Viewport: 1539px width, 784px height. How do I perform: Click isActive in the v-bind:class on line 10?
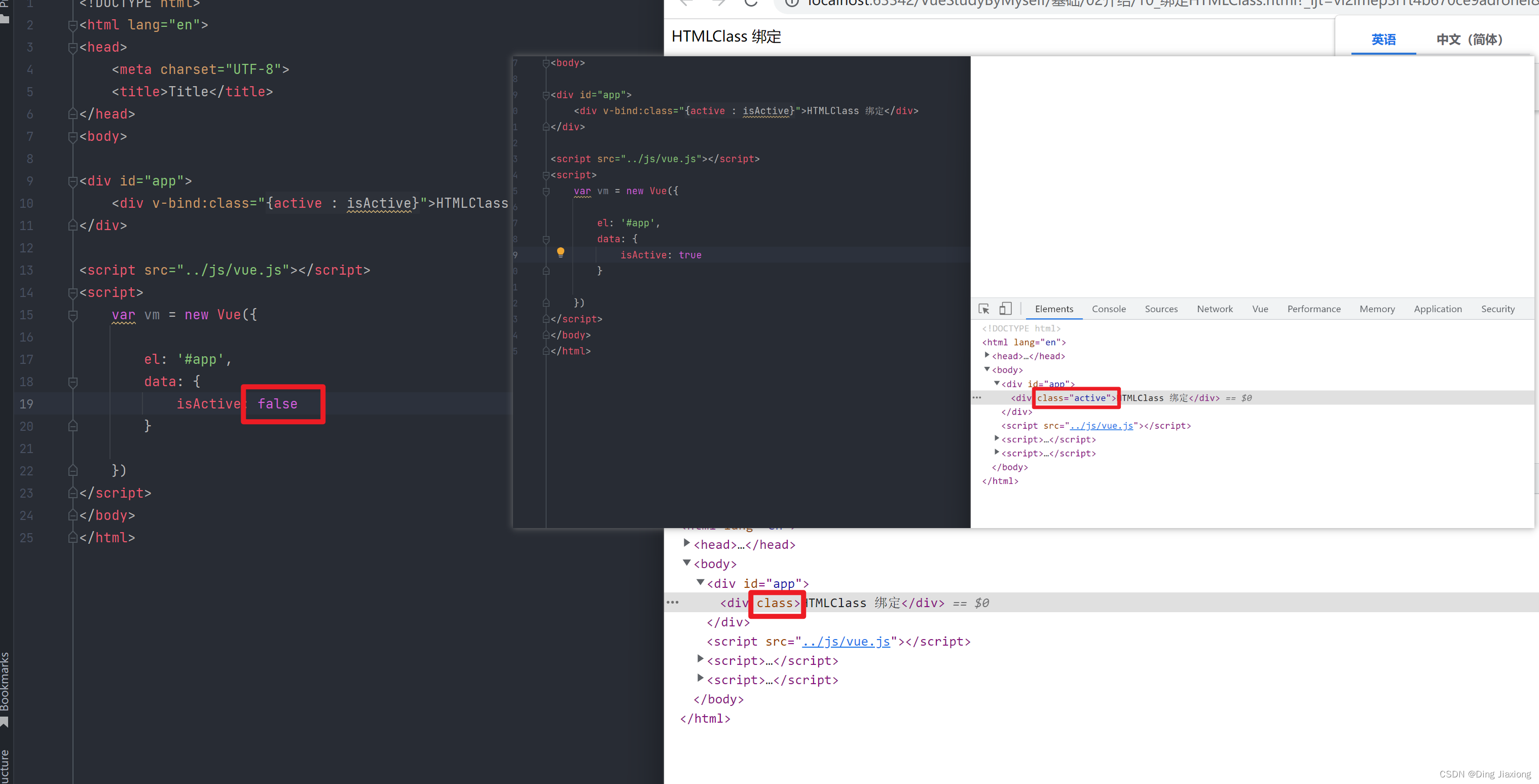point(379,203)
